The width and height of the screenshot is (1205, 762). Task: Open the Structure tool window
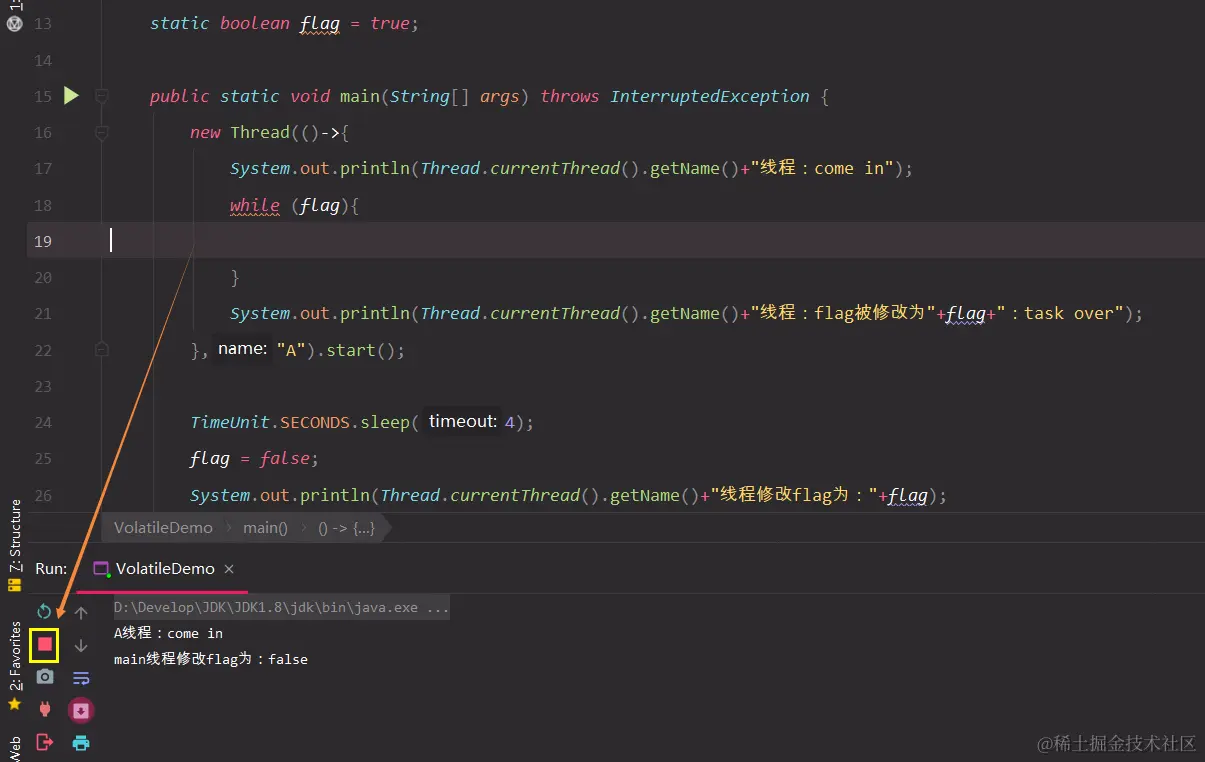coord(15,537)
